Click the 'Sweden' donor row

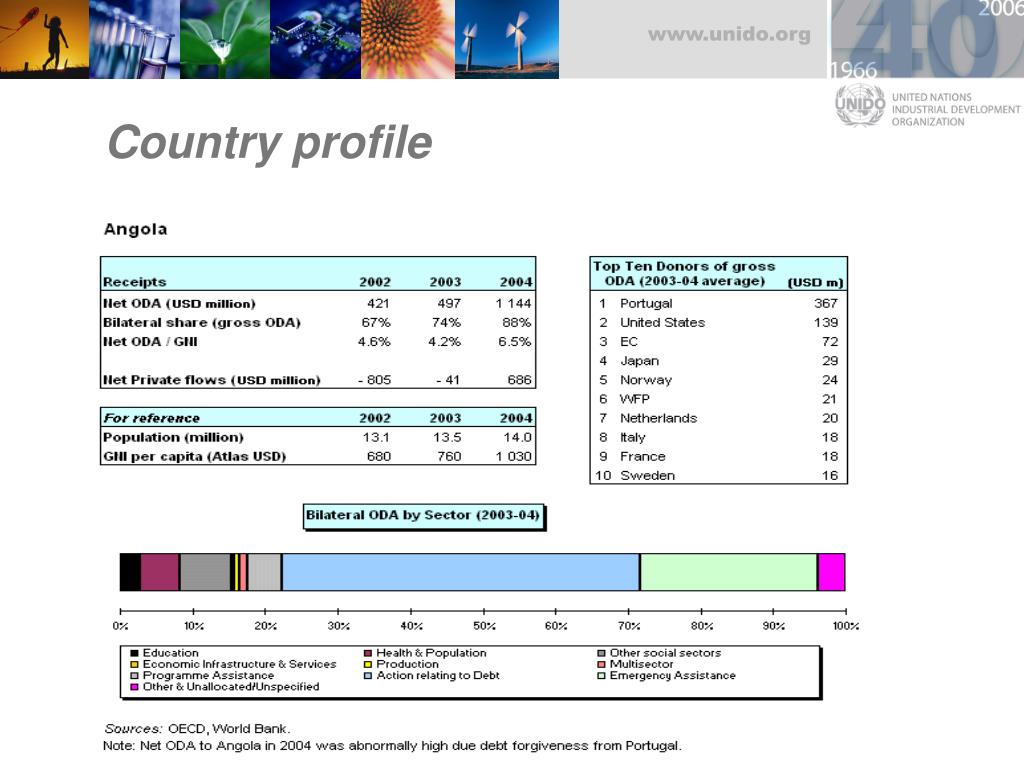718,475
